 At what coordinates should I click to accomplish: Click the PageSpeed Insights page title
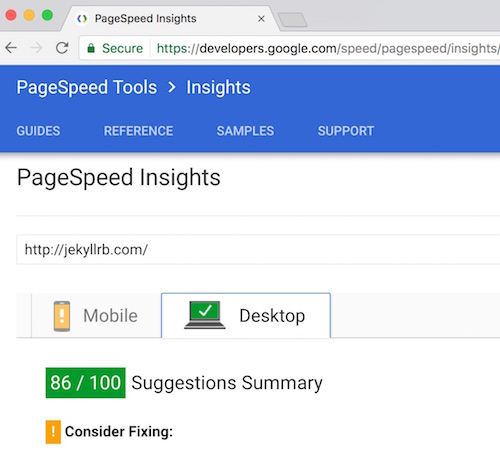tap(119, 177)
